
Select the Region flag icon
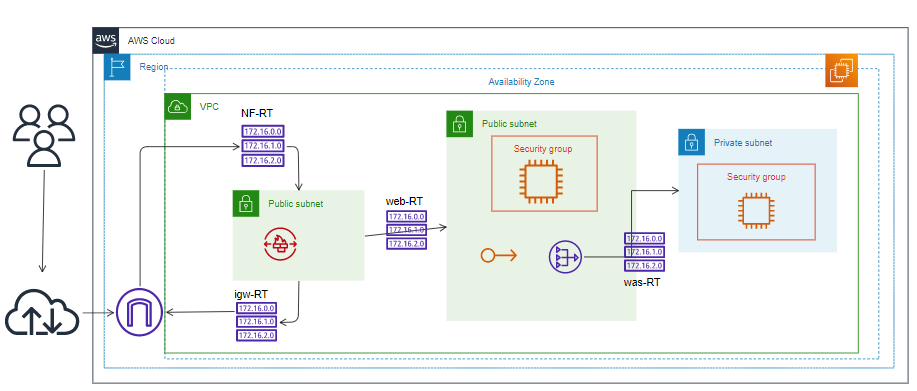click(118, 67)
